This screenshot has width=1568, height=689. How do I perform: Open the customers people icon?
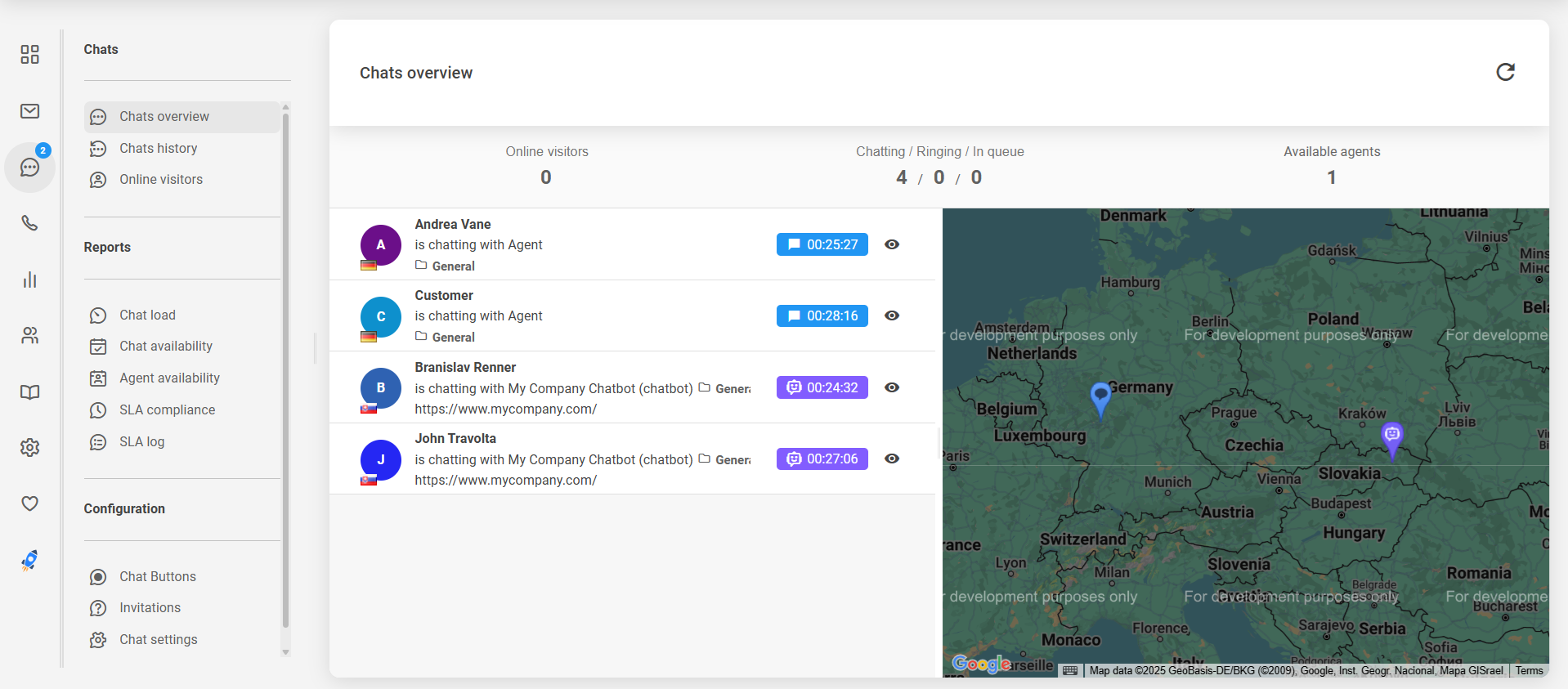(30, 336)
